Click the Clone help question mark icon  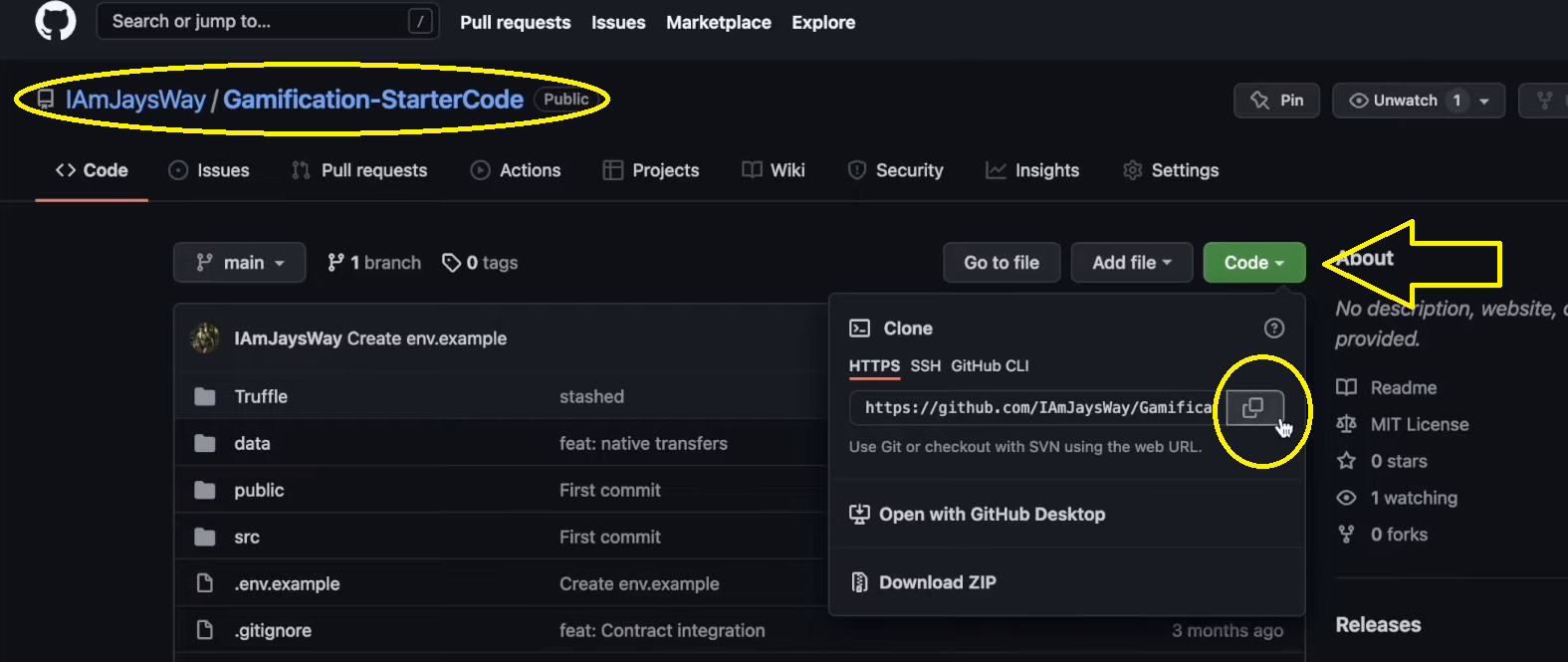[x=1274, y=328]
